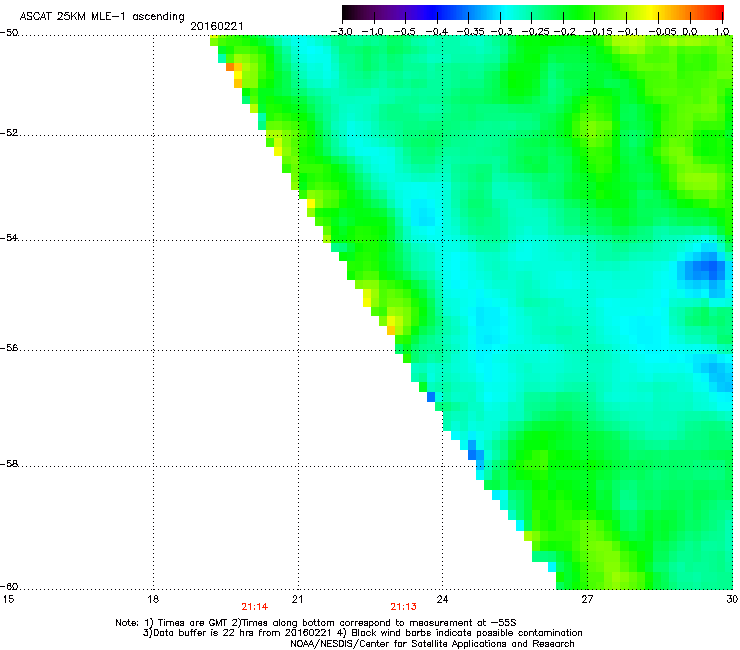The width and height of the screenshot is (740, 650).
Task: Click colorbar tick label 1.0
Action: coord(722,32)
